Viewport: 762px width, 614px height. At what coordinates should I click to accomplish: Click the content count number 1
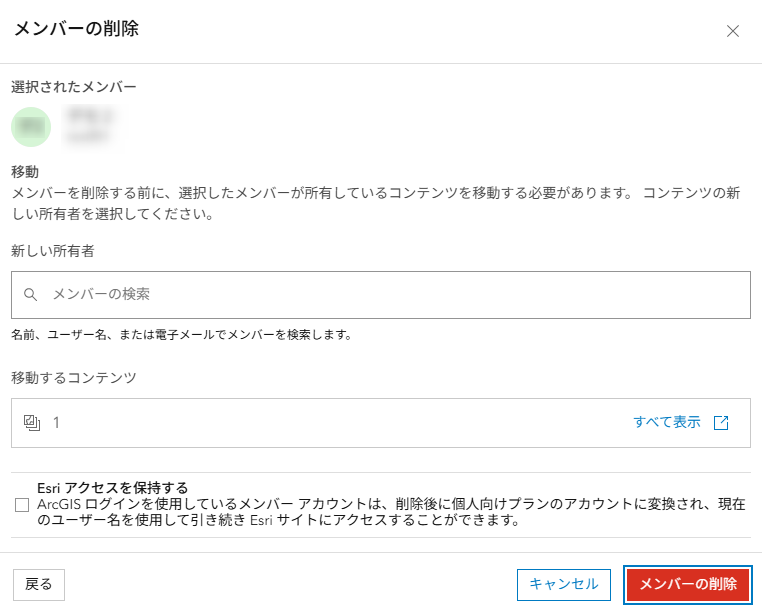[56, 423]
